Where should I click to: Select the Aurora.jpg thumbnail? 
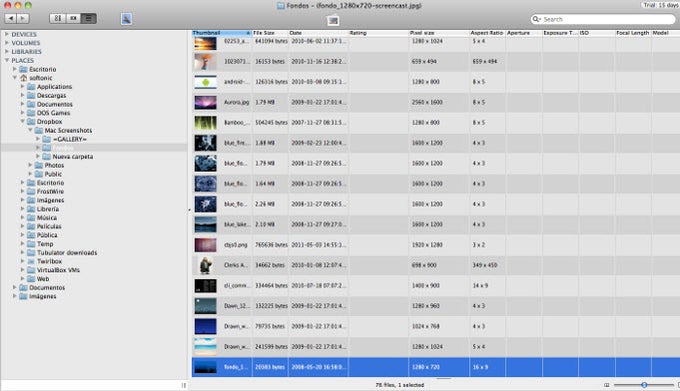[205, 102]
